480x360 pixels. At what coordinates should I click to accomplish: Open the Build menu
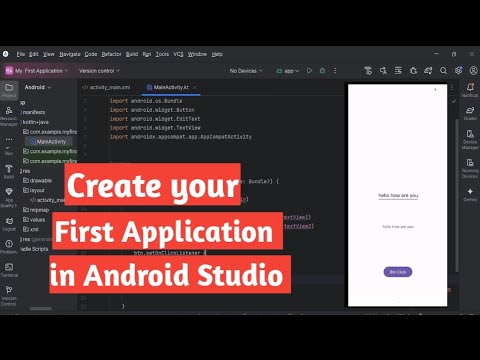(132, 54)
